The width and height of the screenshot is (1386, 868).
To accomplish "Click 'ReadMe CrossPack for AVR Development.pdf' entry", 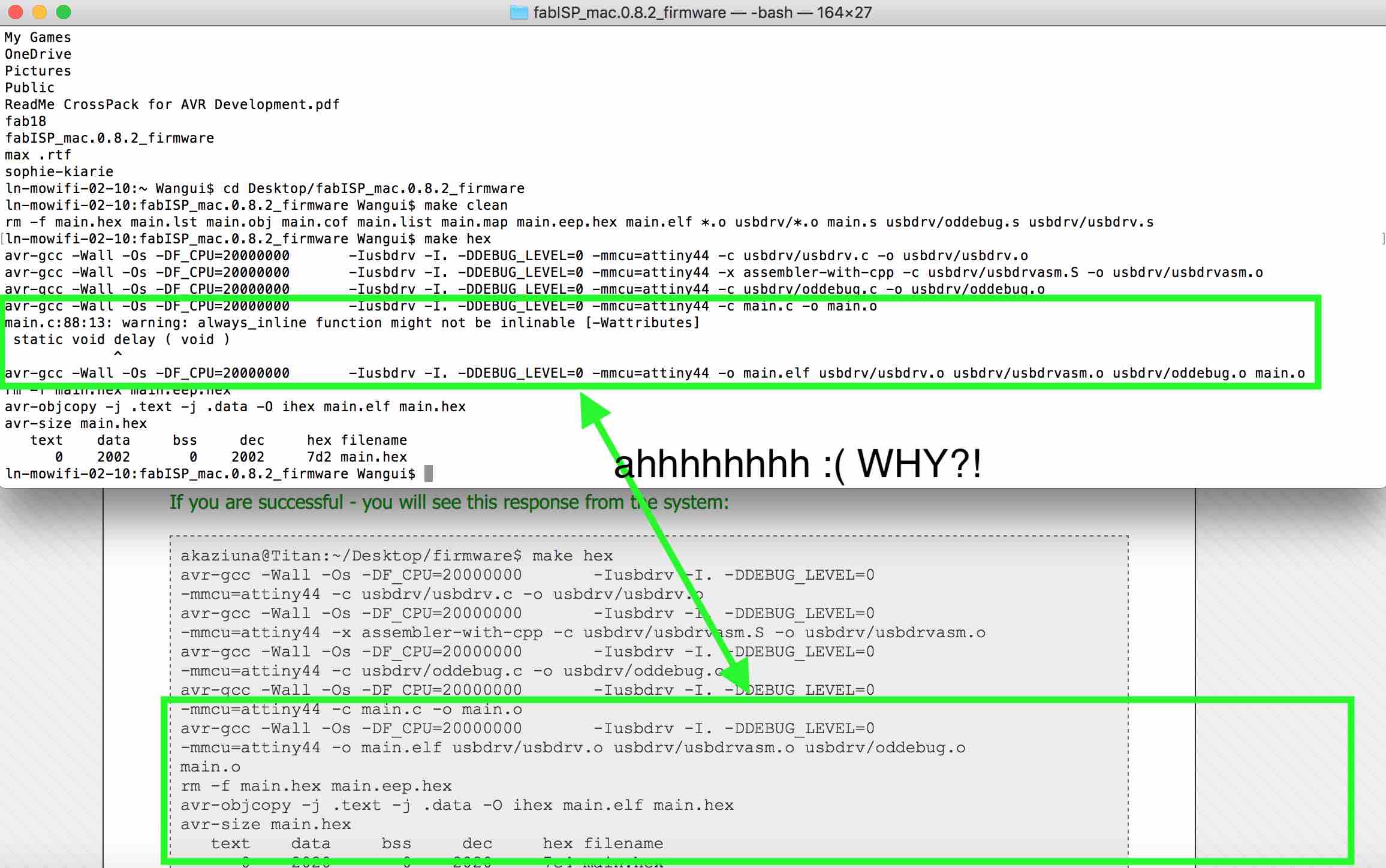I will pyautogui.click(x=172, y=105).
